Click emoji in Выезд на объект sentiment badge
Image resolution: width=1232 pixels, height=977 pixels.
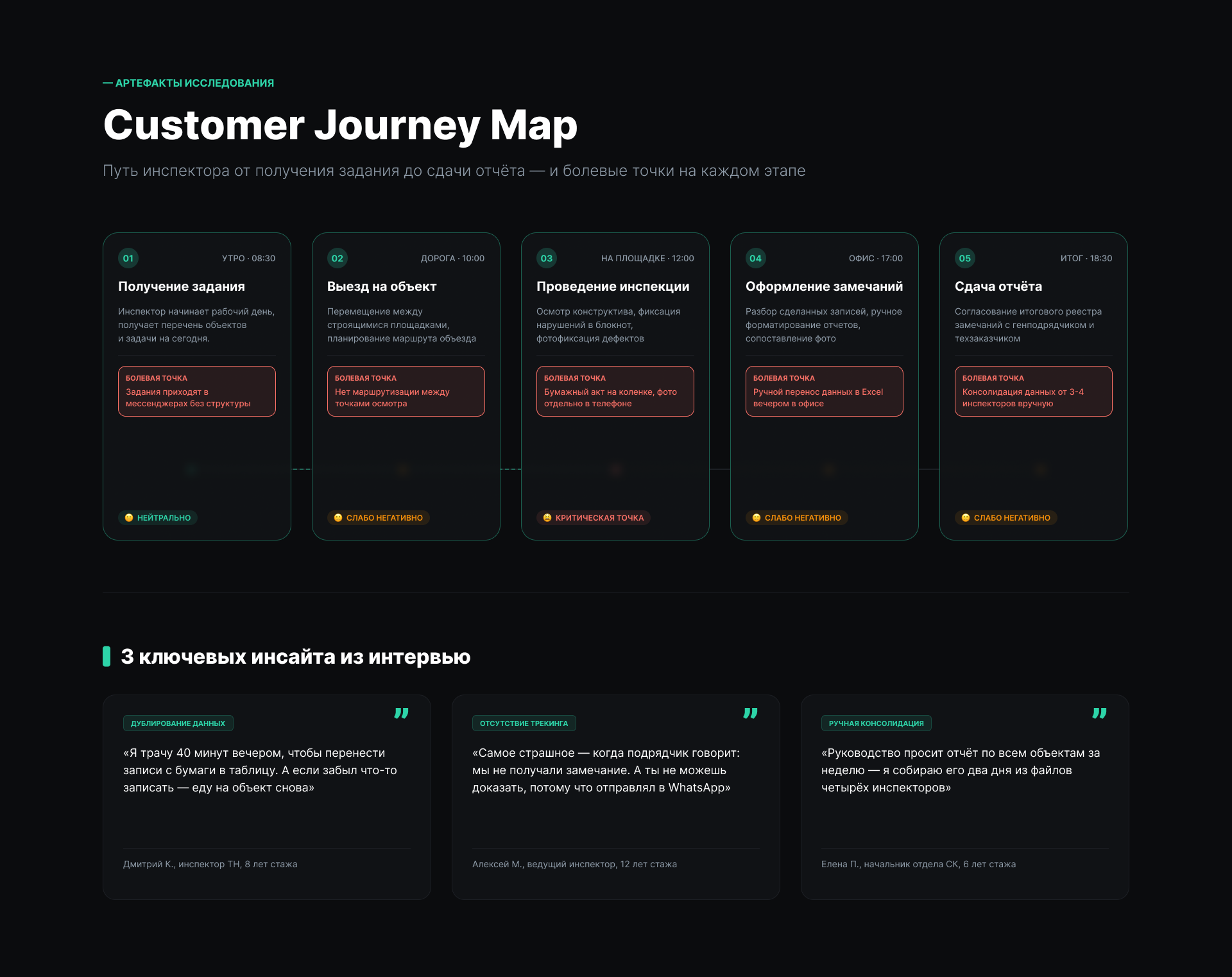pos(338,517)
